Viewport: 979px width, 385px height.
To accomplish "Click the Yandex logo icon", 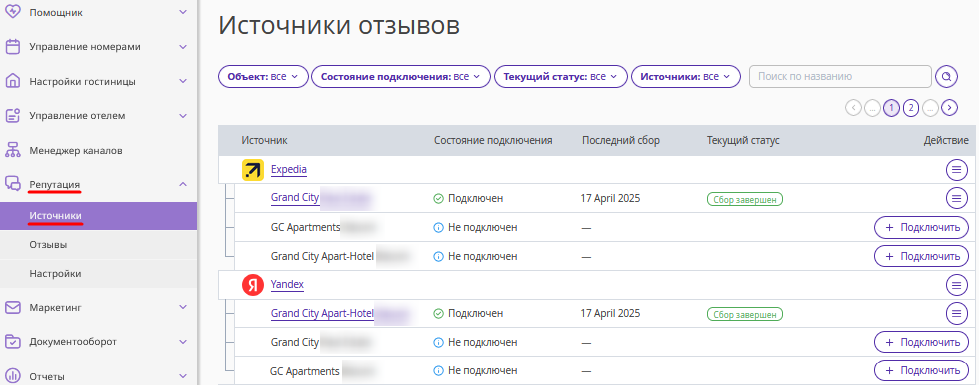I will point(253,285).
